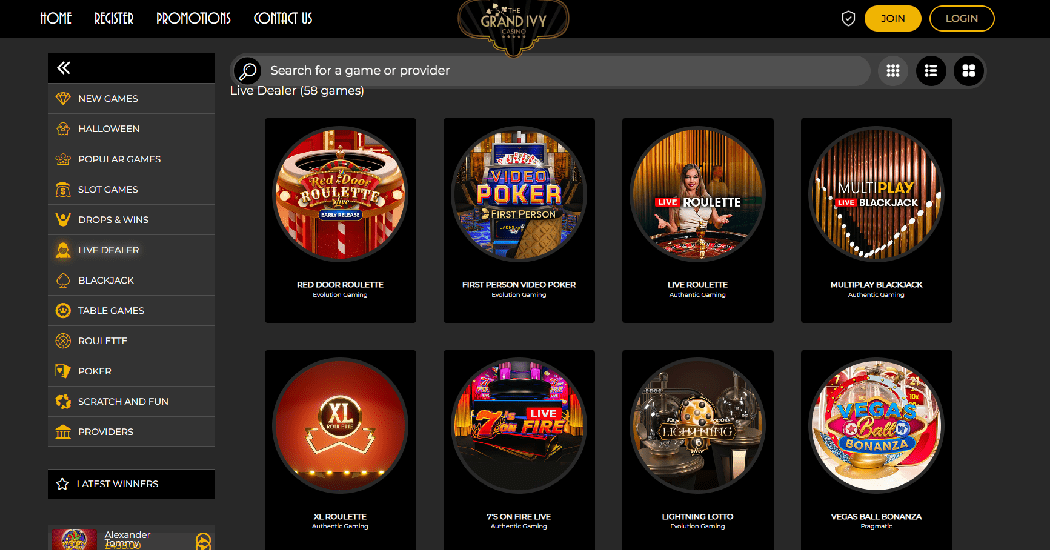Open Providers bank icon

pos(63,431)
